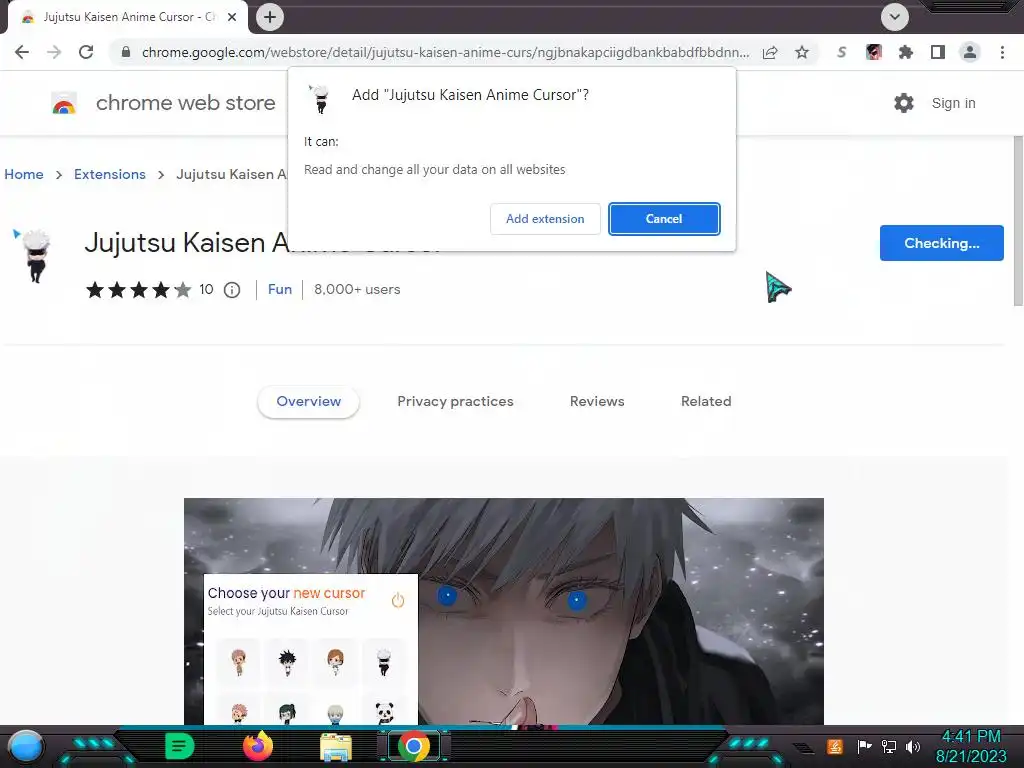The image size is (1024, 768).
Task: Open the Action Center flag tray icon
Action: 864,746
